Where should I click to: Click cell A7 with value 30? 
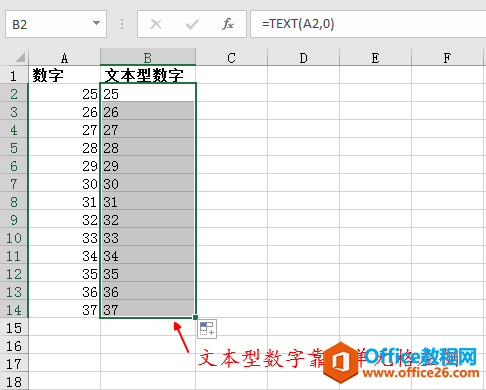[64, 183]
